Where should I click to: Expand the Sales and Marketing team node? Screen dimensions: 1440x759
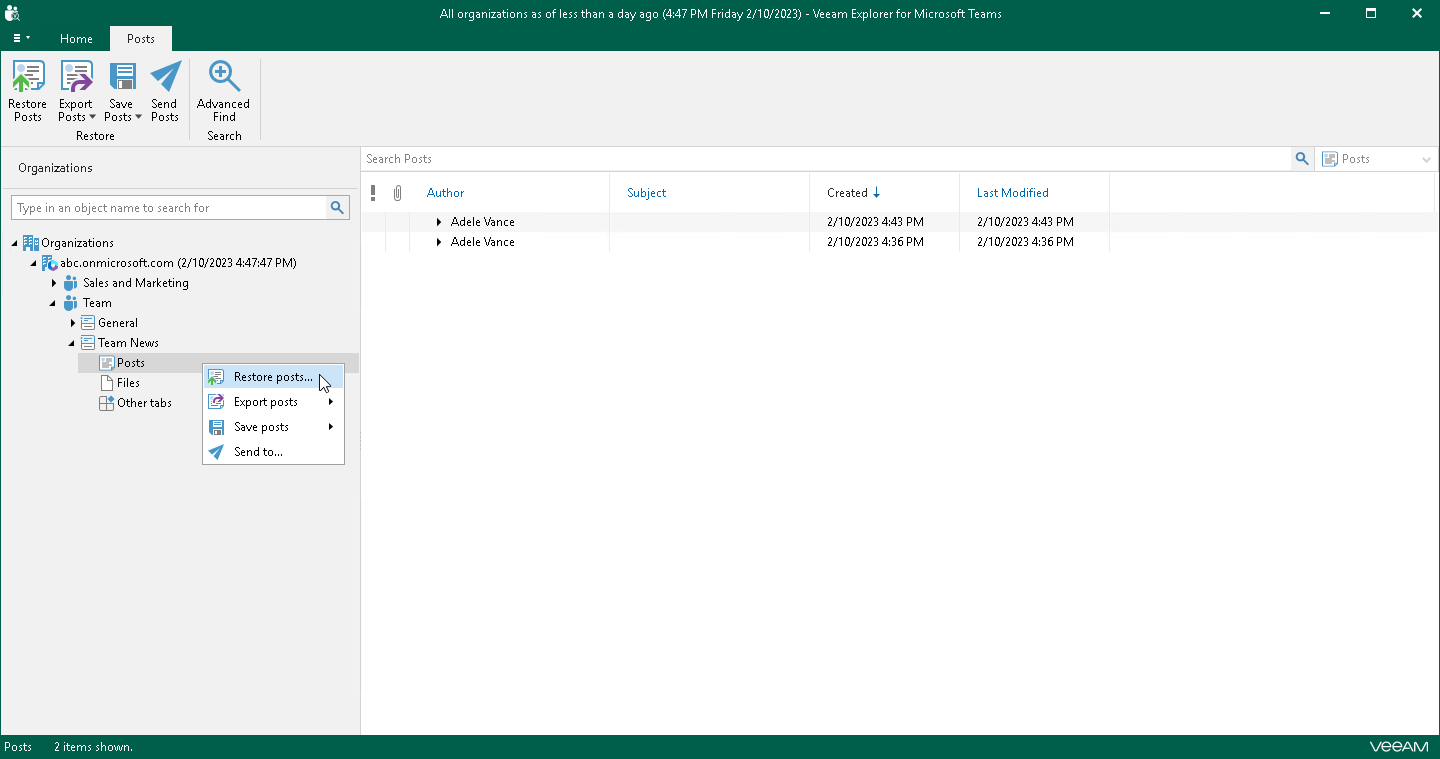tap(54, 283)
